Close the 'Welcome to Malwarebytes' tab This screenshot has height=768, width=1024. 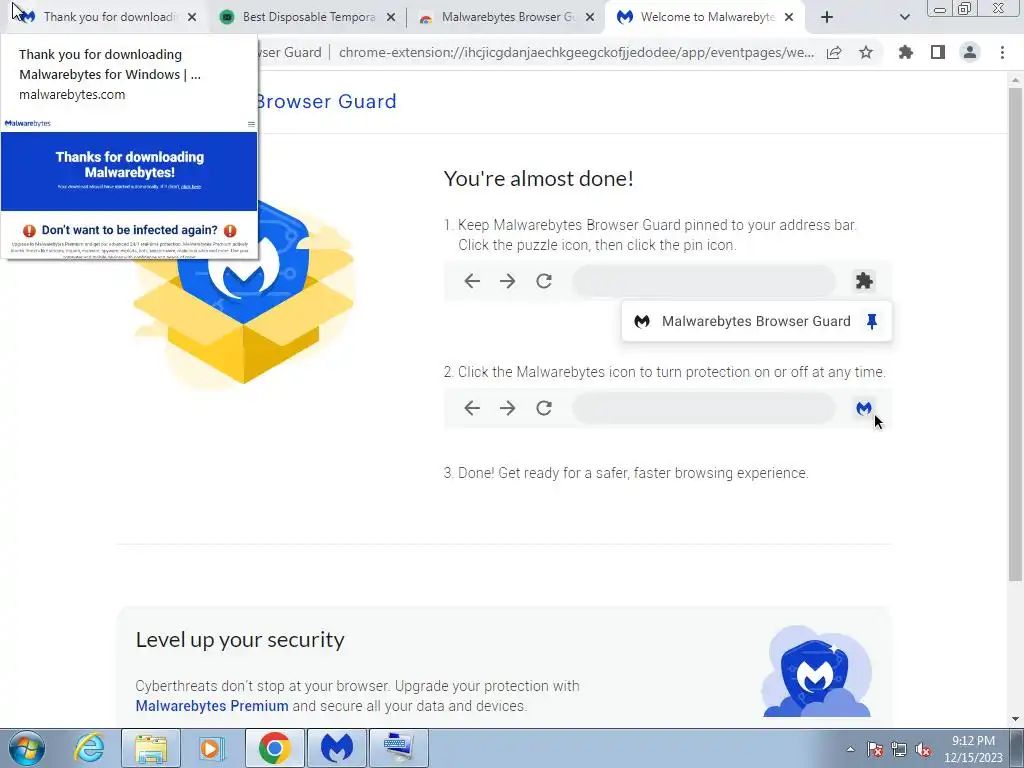click(x=789, y=18)
